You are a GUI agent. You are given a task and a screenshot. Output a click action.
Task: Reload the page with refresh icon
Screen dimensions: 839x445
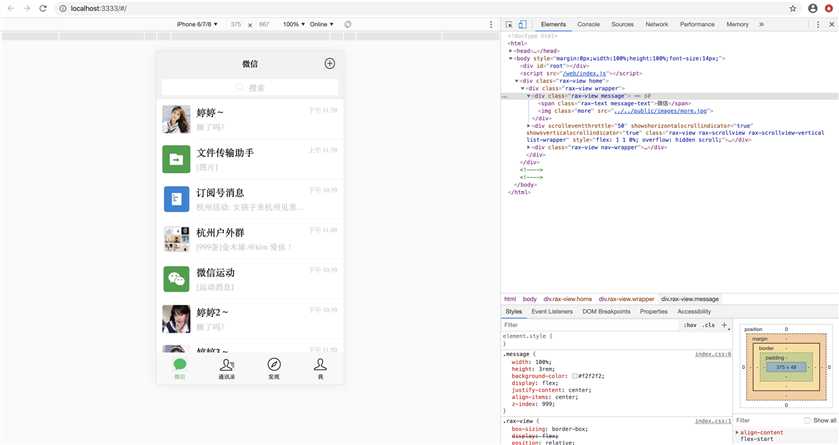[x=43, y=9]
